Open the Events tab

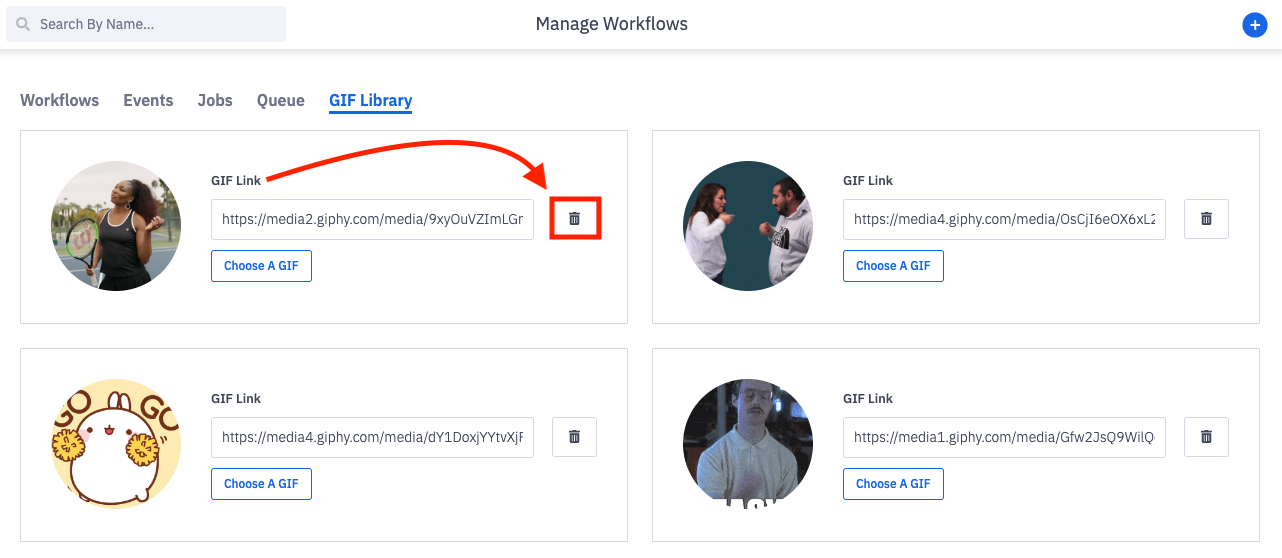pos(148,100)
